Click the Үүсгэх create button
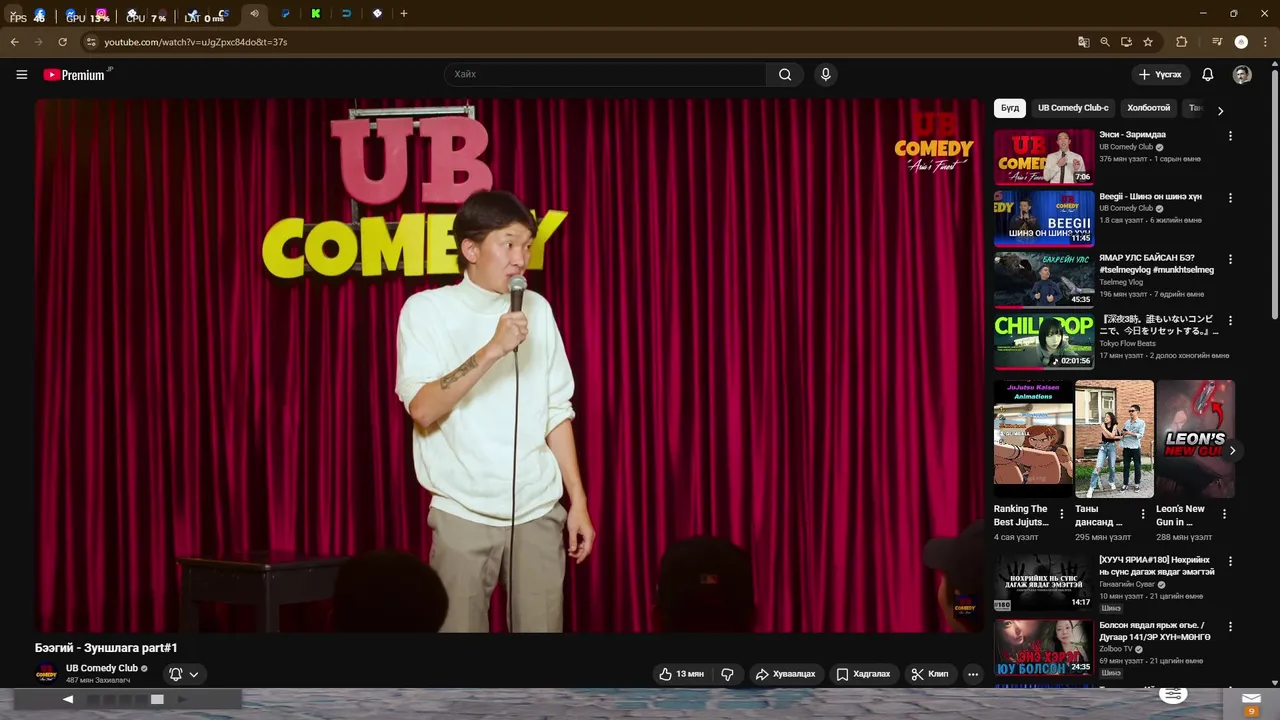1280x720 pixels. 1160,74
